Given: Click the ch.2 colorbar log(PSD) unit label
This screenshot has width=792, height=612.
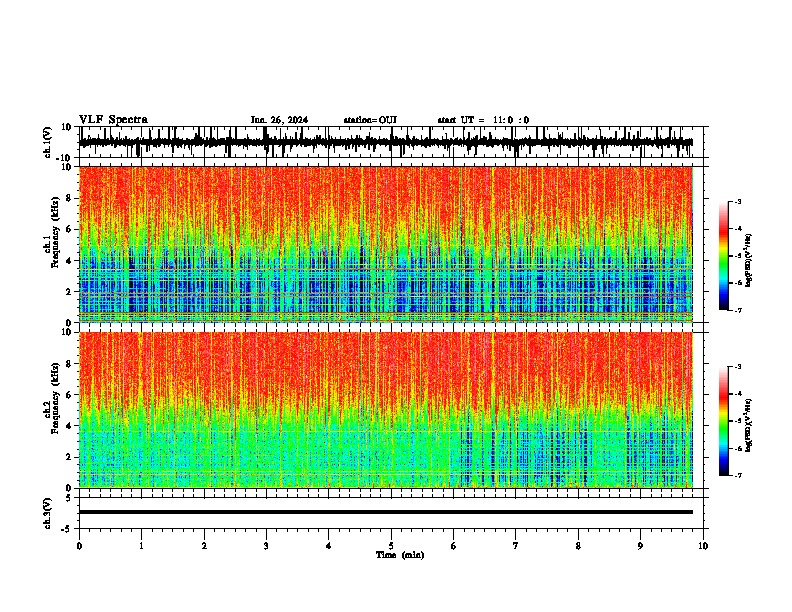Looking at the screenshot, I should coord(749,425).
